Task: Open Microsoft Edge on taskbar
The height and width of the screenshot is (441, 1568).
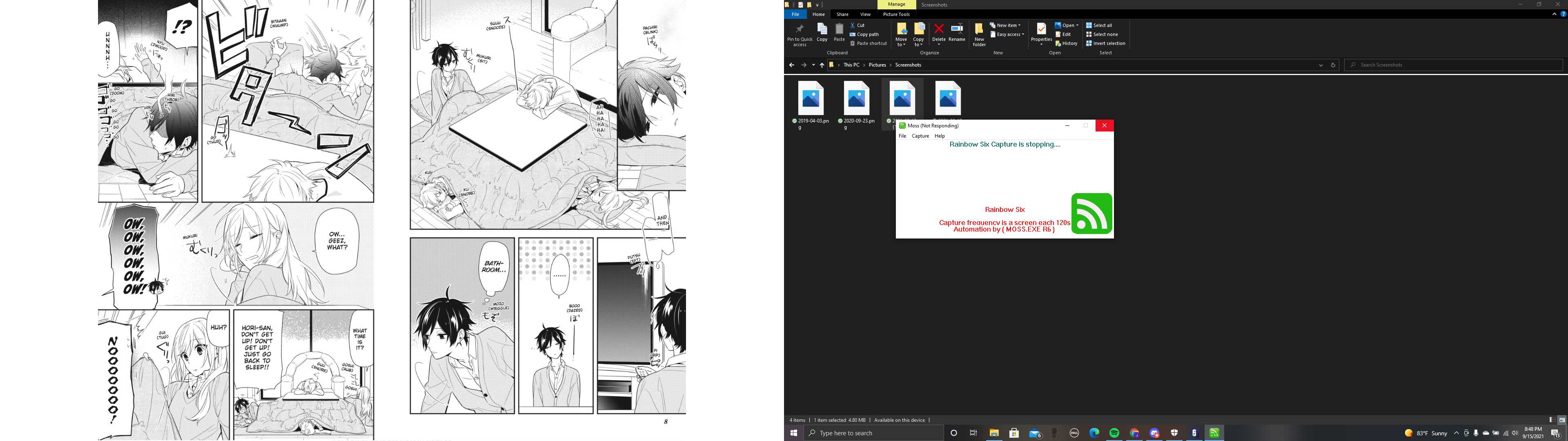Action: (1094, 433)
